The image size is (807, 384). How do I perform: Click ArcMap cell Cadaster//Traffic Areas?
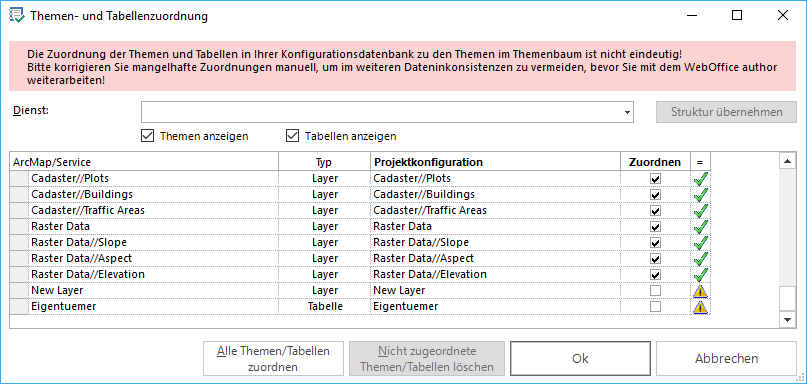(153, 211)
